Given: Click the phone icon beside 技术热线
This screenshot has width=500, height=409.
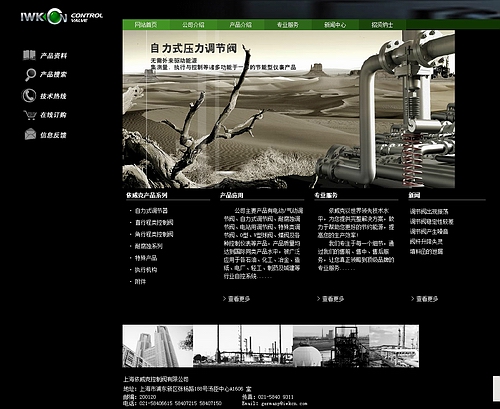Looking at the screenshot, I should tap(29, 96).
